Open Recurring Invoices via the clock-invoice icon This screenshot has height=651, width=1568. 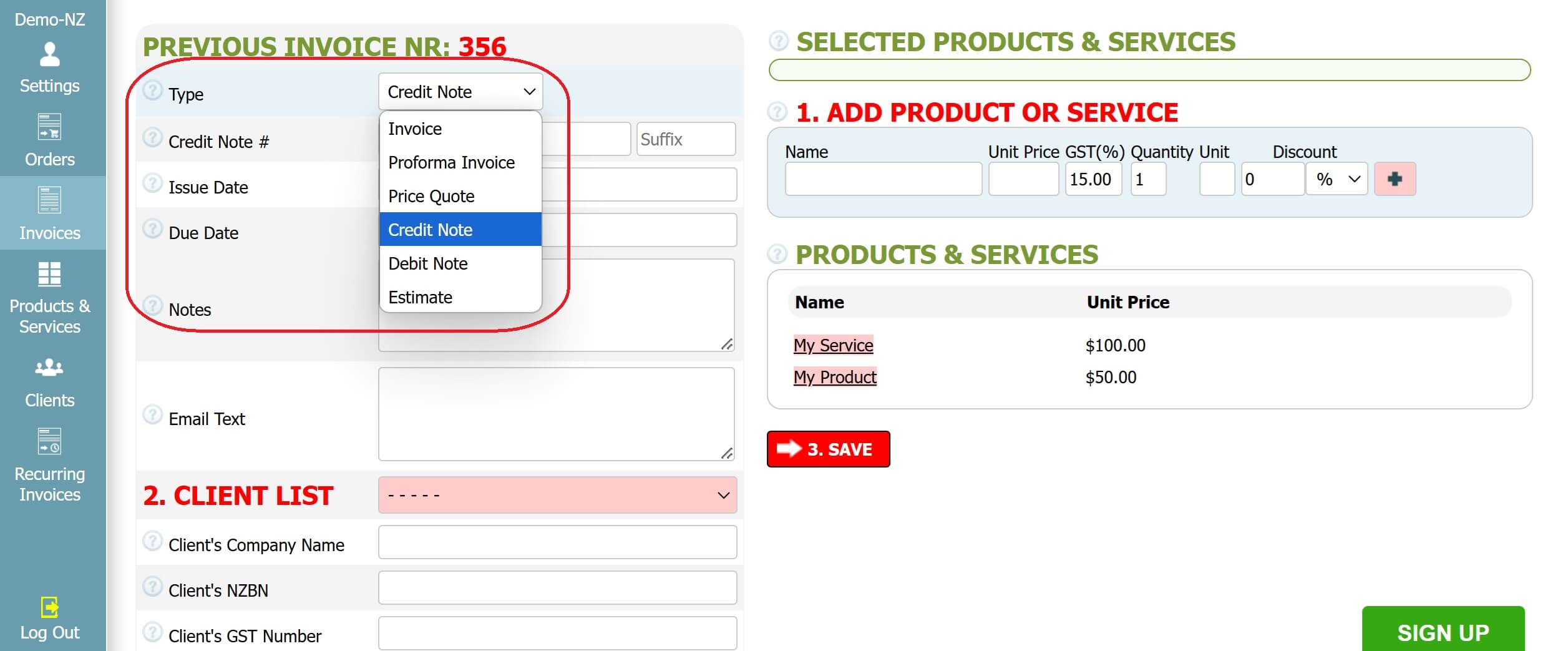pos(49,441)
